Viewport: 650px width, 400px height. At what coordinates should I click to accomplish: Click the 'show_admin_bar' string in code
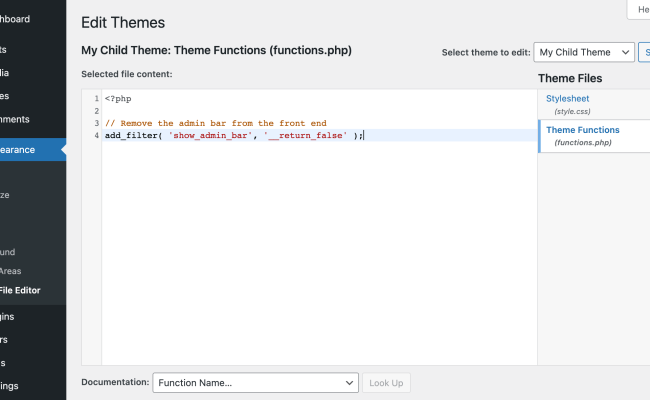(x=210, y=136)
